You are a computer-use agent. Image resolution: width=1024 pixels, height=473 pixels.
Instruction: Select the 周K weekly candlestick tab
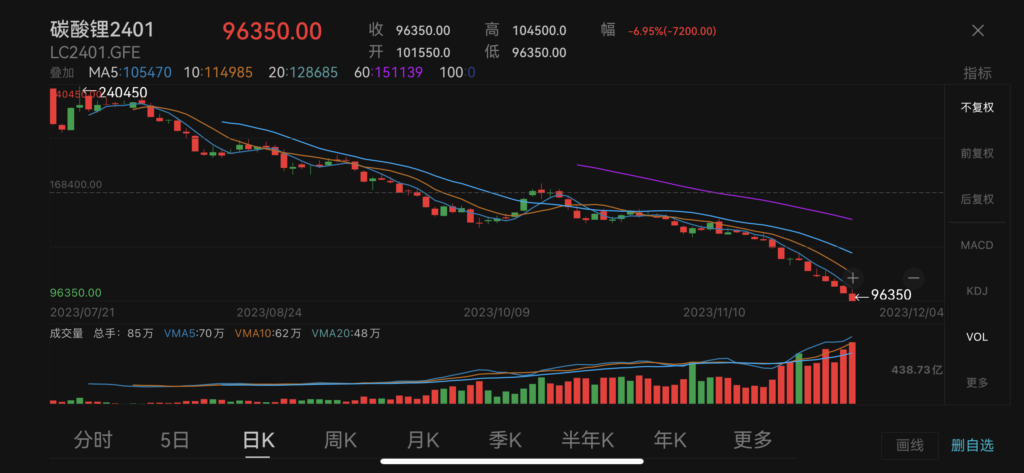point(340,440)
